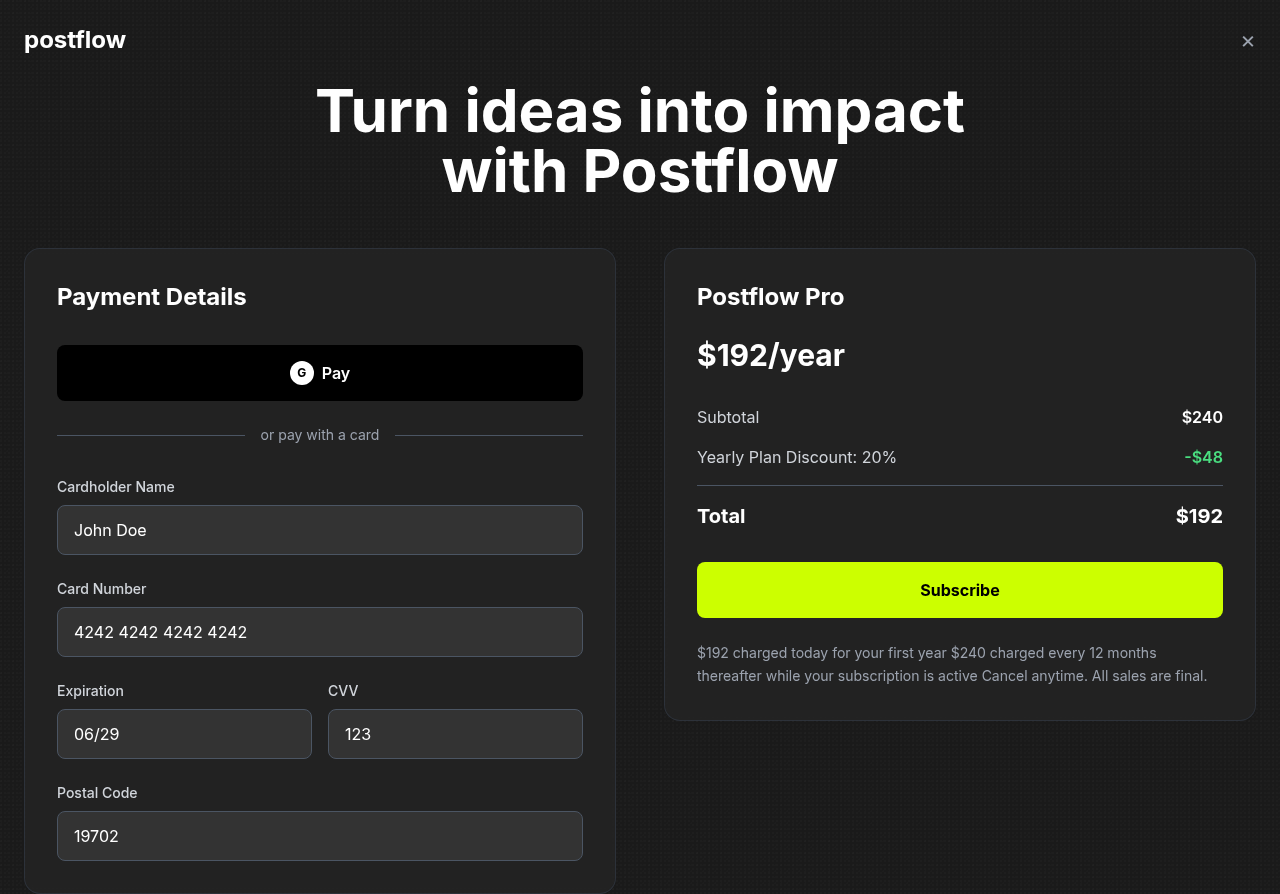This screenshot has width=1280, height=894.
Task: Click the black Pay button
Action: tap(320, 372)
